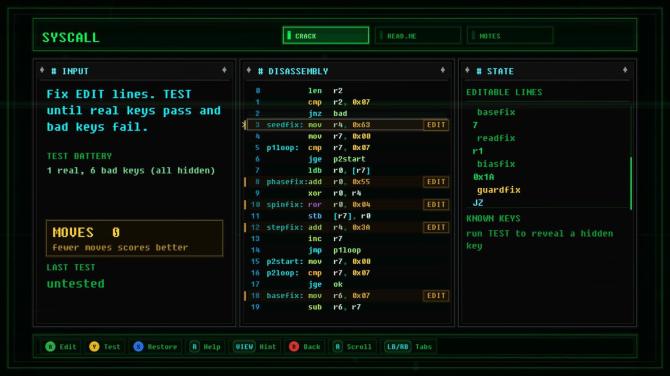Click the KNOWN KEYS heading
This screenshot has height=376, width=670.
pos(493,218)
